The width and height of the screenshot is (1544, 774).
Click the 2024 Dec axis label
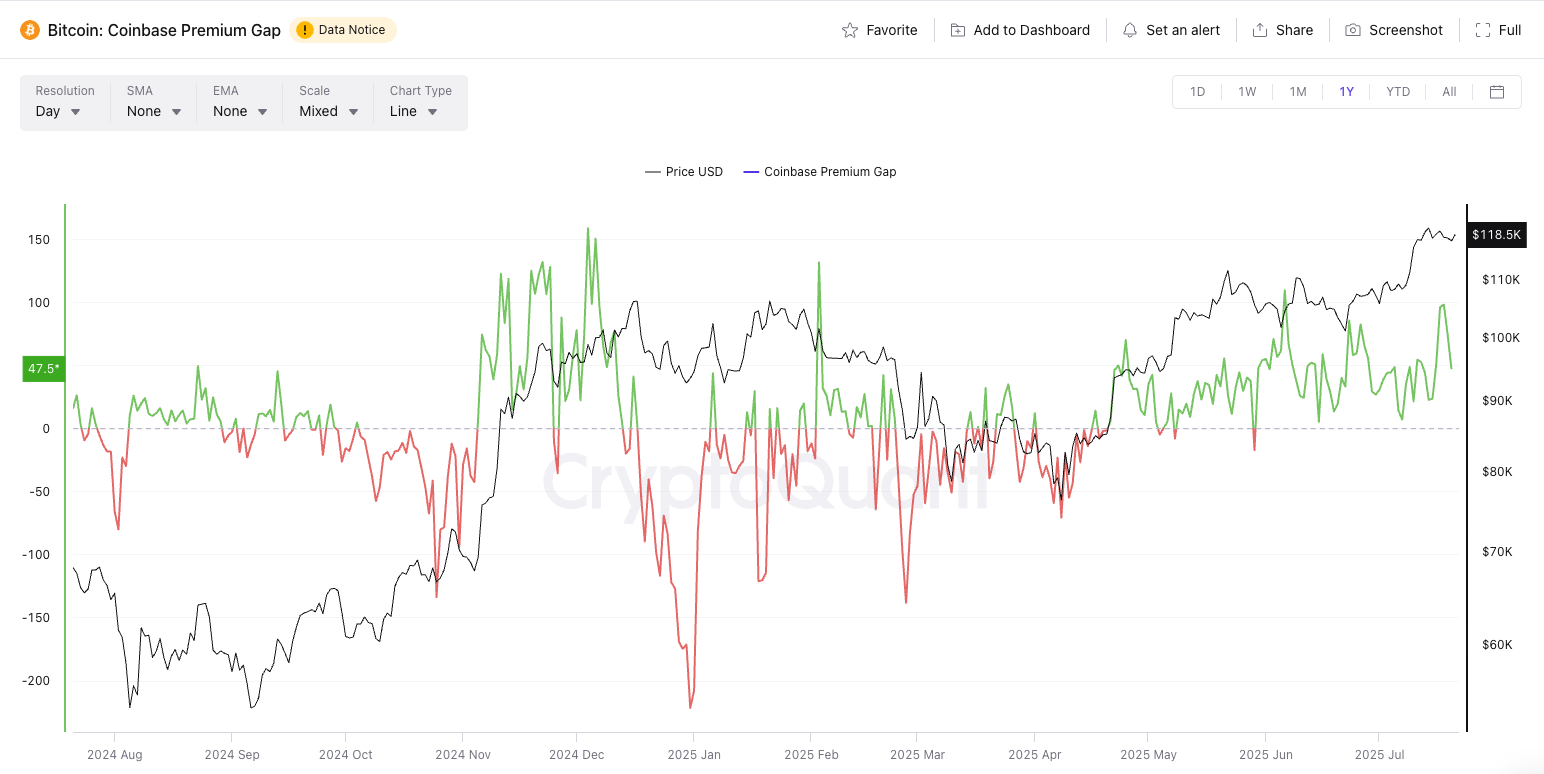[577, 755]
